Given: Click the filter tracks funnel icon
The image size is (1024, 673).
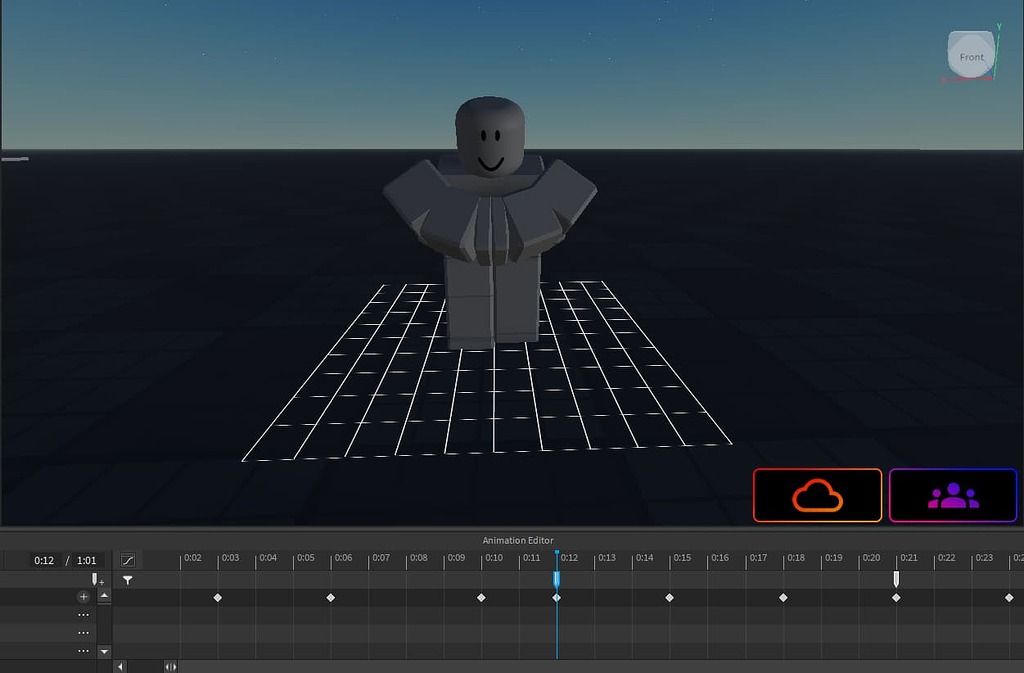Looking at the screenshot, I should [x=127, y=579].
